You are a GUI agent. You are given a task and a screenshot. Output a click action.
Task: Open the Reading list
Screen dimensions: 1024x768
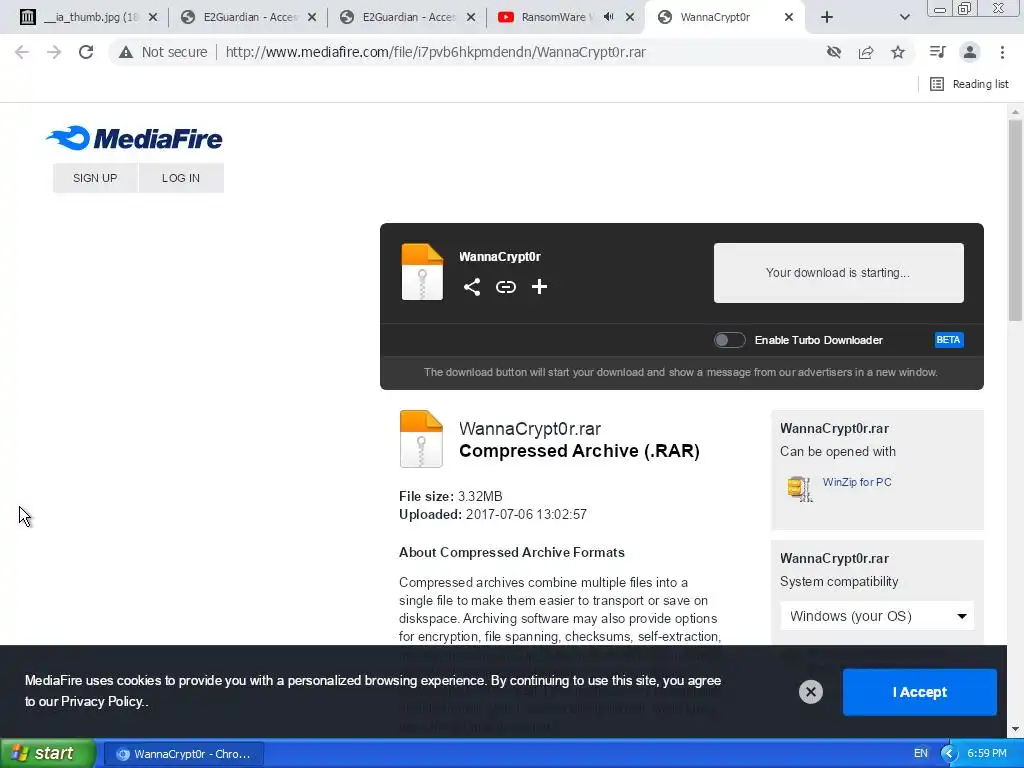970,84
